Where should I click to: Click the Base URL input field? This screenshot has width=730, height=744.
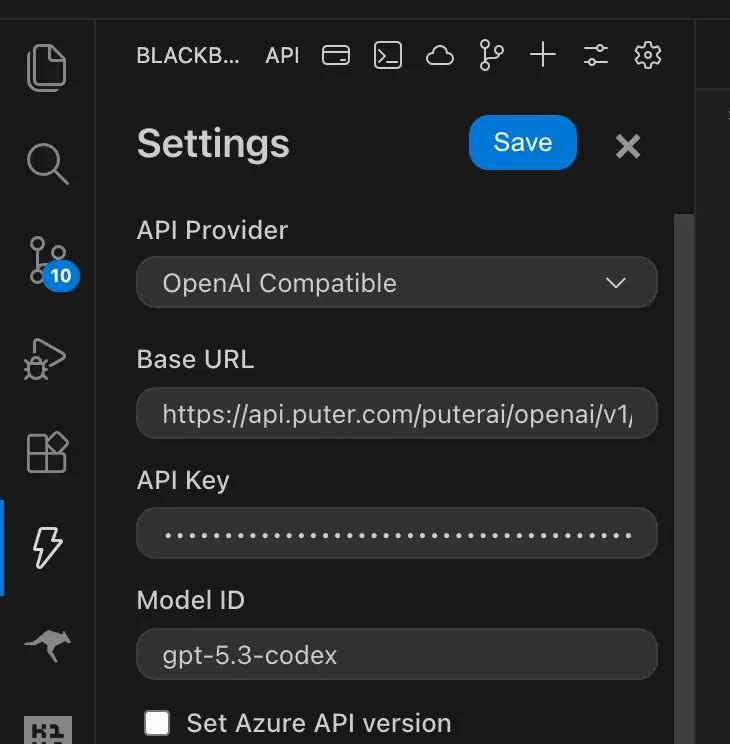397,413
